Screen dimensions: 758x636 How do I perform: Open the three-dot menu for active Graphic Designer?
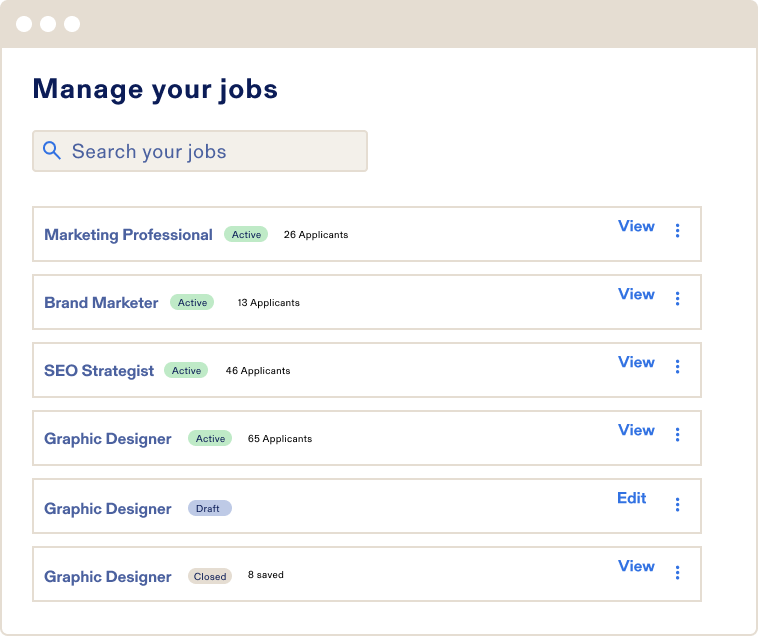tap(677, 435)
